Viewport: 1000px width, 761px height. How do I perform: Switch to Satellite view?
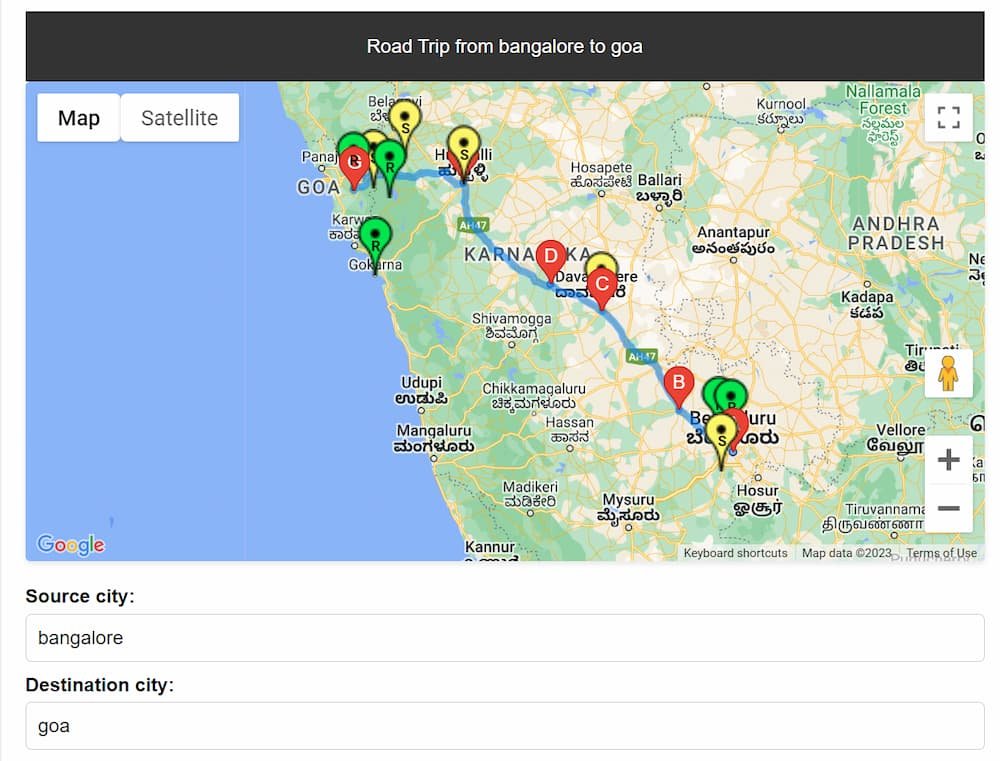[x=179, y=117]
